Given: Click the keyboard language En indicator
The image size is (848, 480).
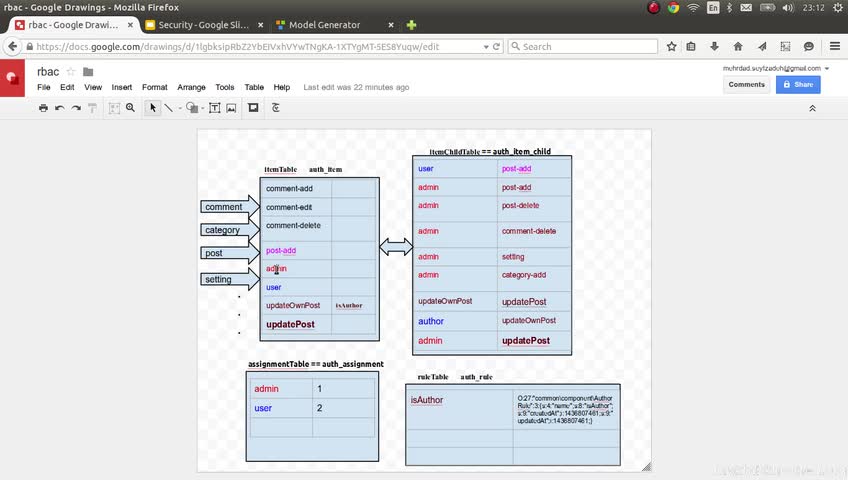Looking at the screenshot, I should pyautogui.click(x=713, y=8).
